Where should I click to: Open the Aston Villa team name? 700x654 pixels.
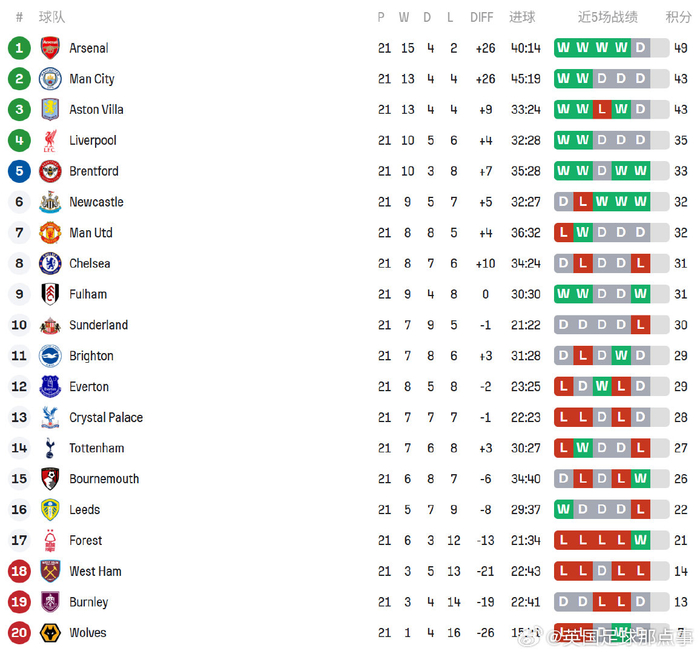pos(96,110)
